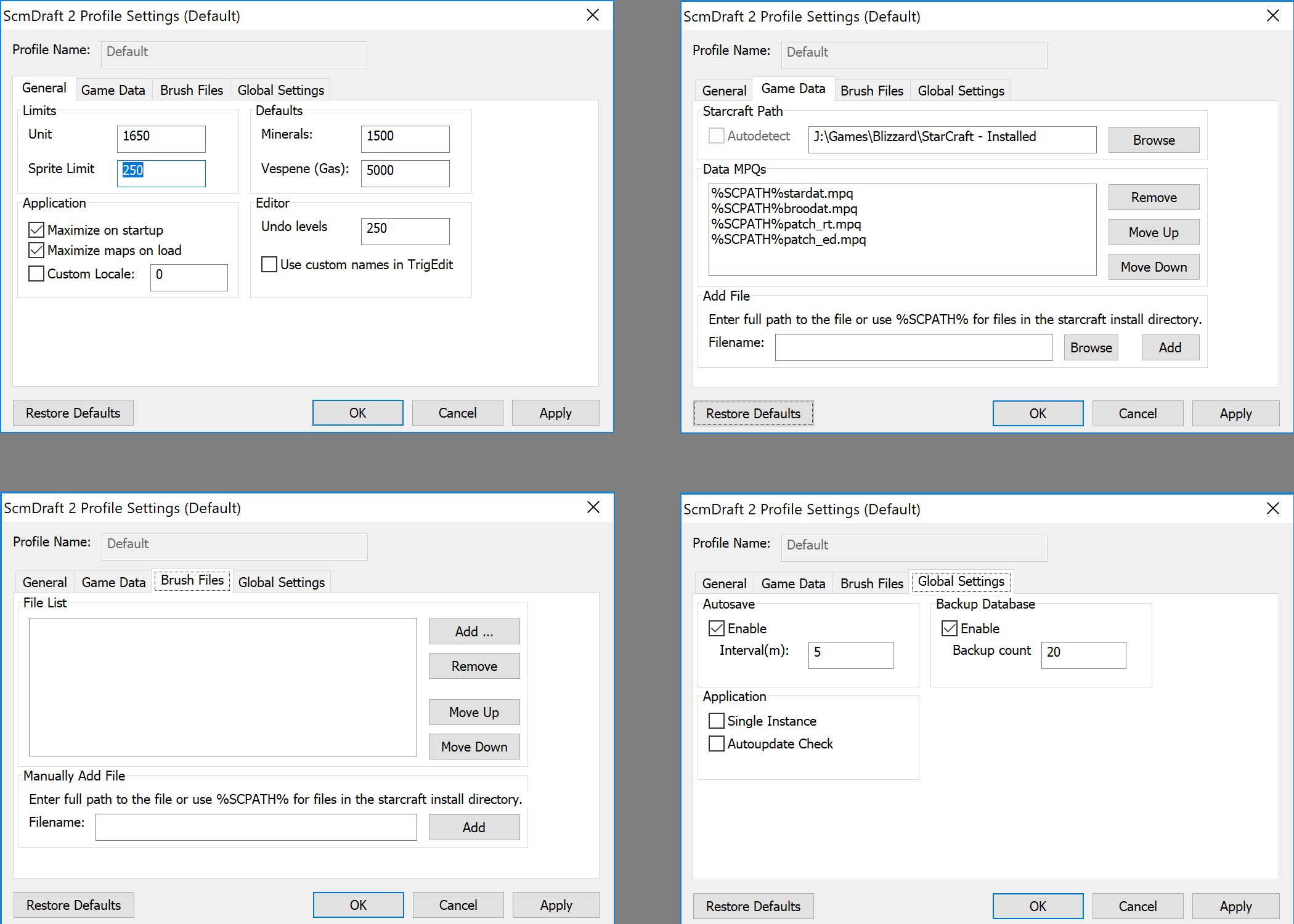Viewport: 1294px width, 924px height.
Task: Click Move Up in Data MPQs
Action: pyautogui.click(x=1153, y=232)
